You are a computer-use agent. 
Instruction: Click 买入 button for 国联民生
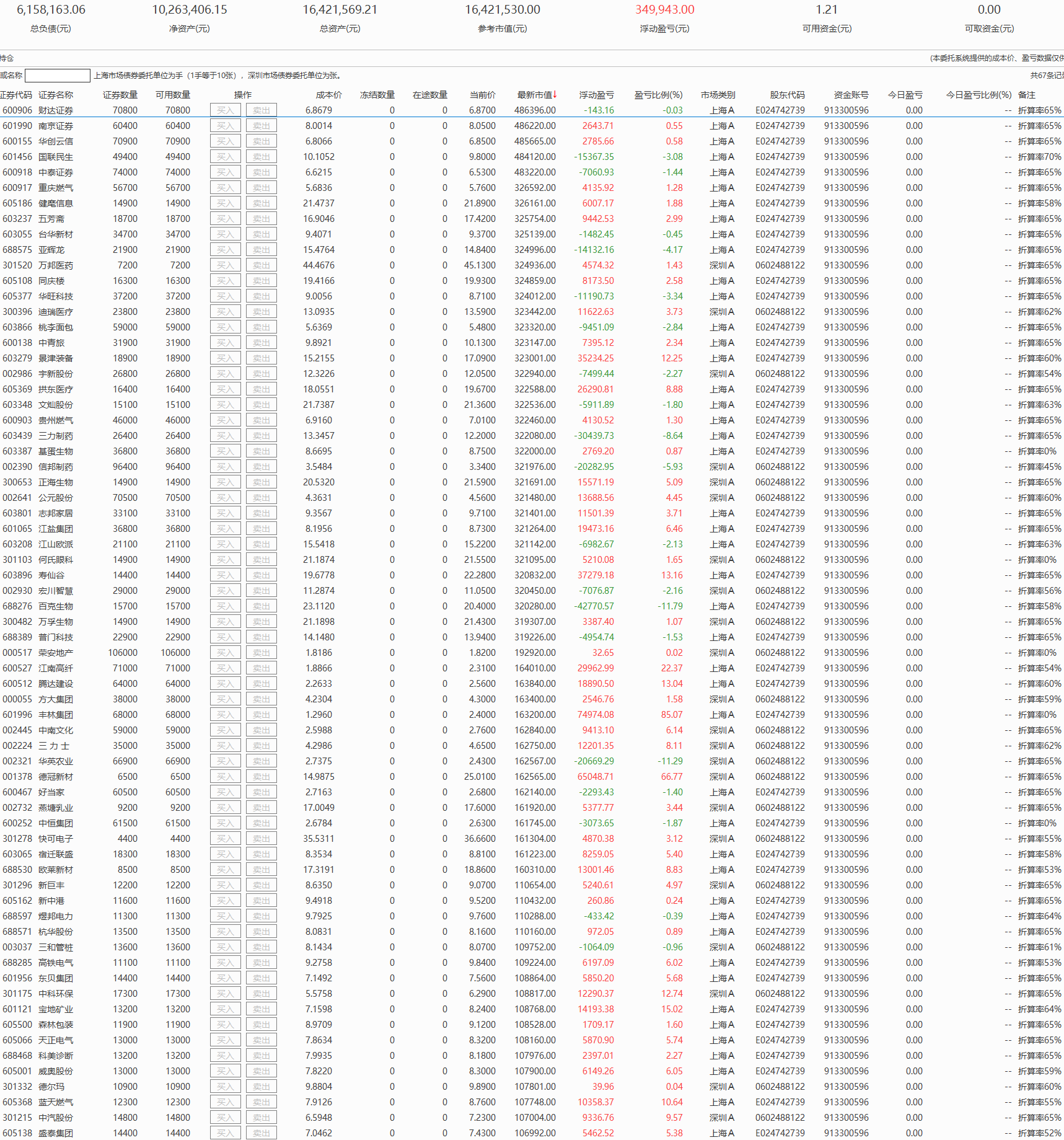point(225,157)
